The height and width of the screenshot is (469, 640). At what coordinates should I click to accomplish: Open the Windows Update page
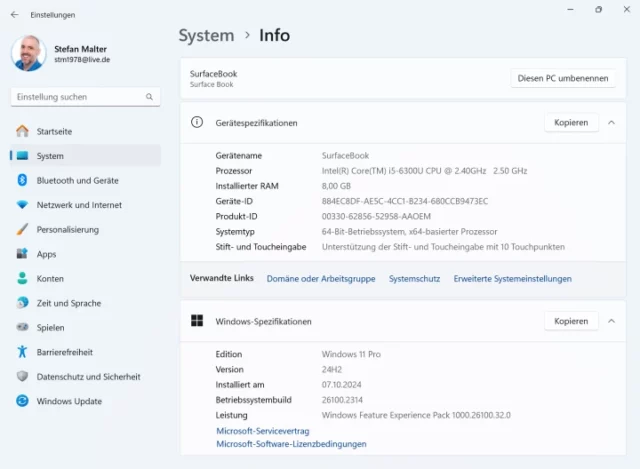click(x=86, y=401)
